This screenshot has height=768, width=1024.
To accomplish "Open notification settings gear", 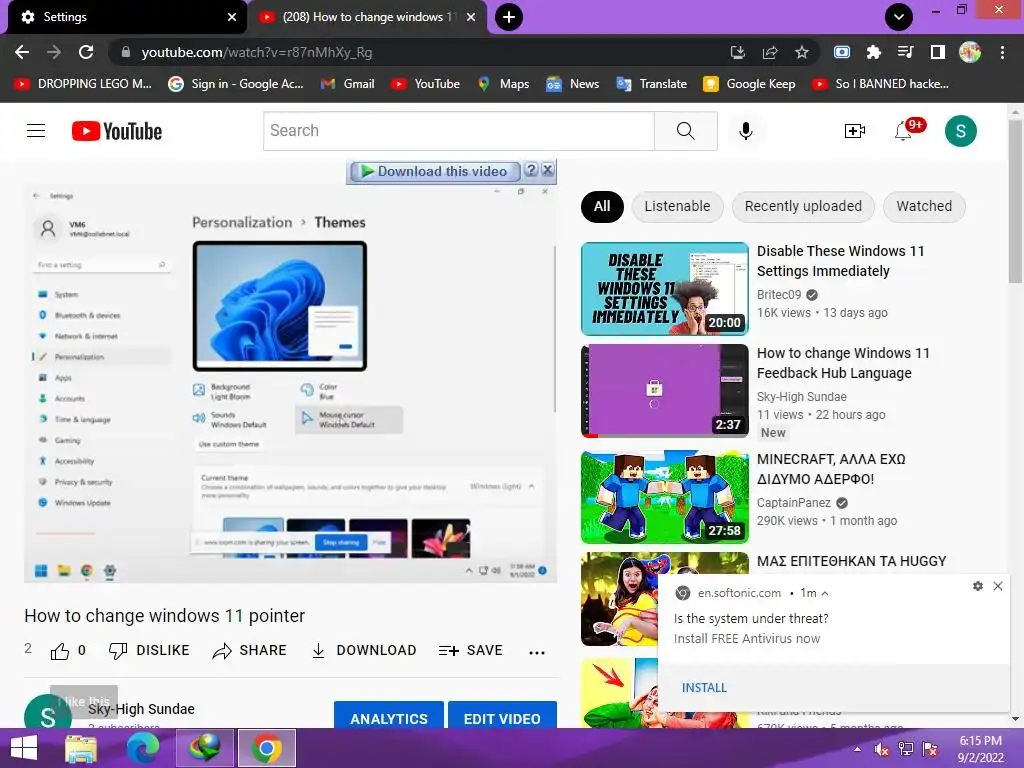I will coord(978,586).
